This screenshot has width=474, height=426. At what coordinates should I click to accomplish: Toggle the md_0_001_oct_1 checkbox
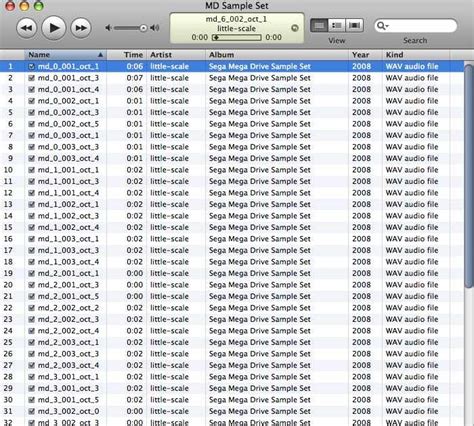pyautogui.click(x=32, y=67)
